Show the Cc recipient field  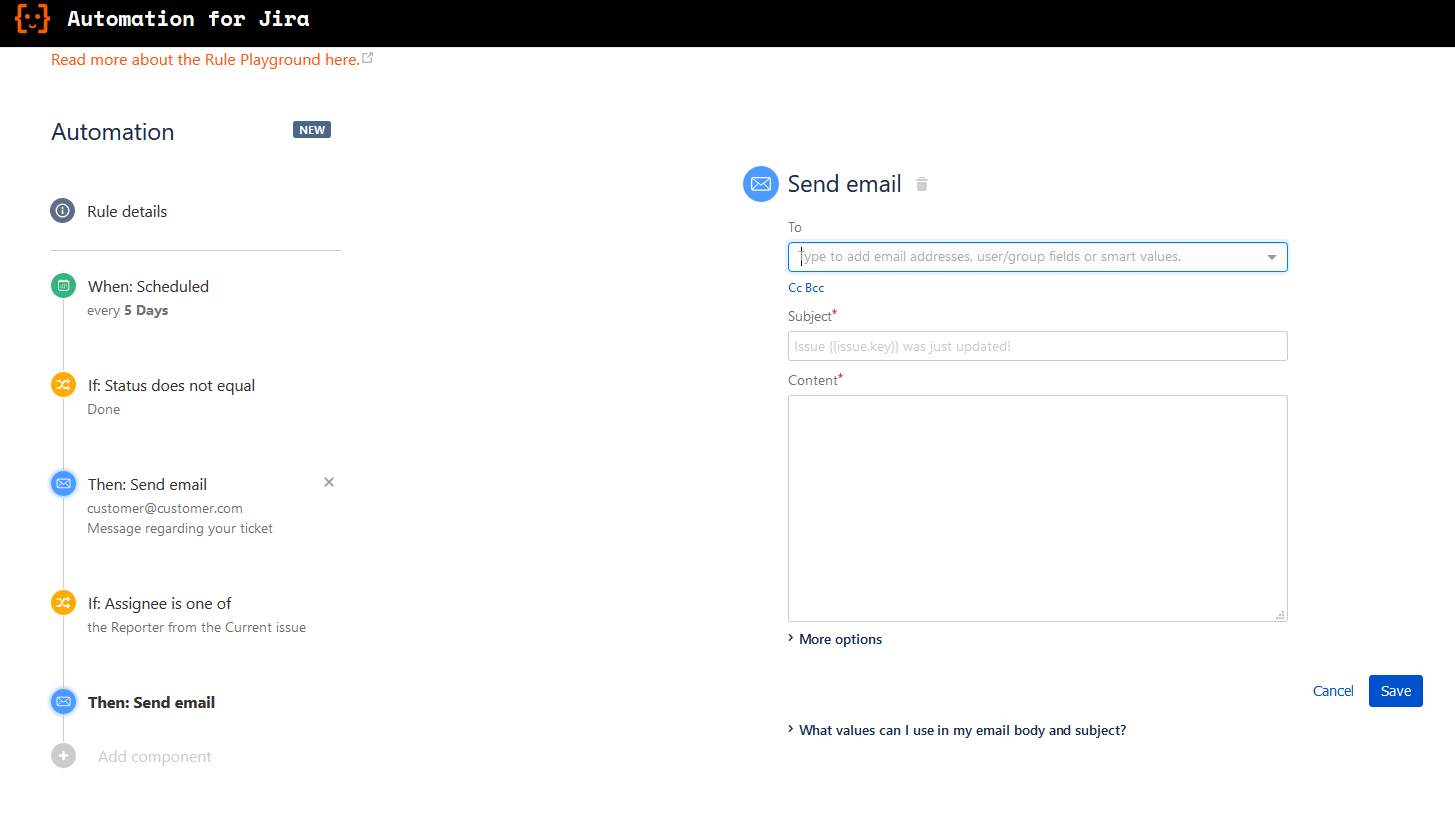795,287
